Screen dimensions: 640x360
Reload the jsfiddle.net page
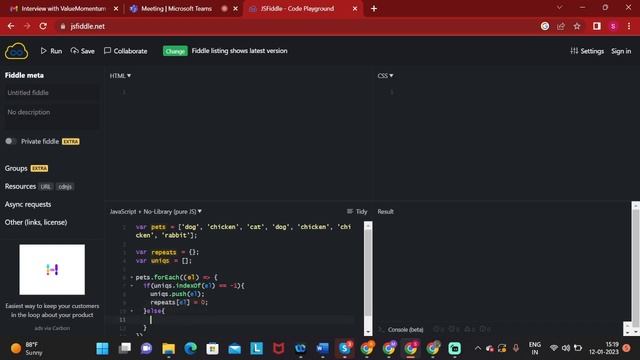pos(43,26)
